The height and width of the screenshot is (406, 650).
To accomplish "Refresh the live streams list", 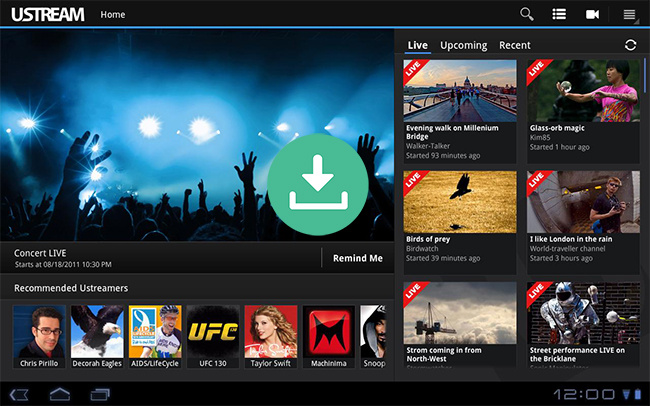I will pos(630,45).
